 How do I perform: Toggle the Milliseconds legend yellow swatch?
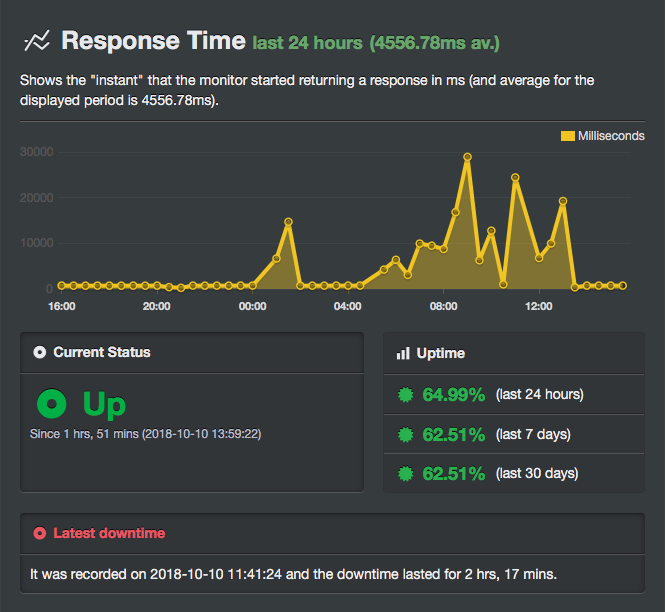pyautogui.click(x=567, y=136)
